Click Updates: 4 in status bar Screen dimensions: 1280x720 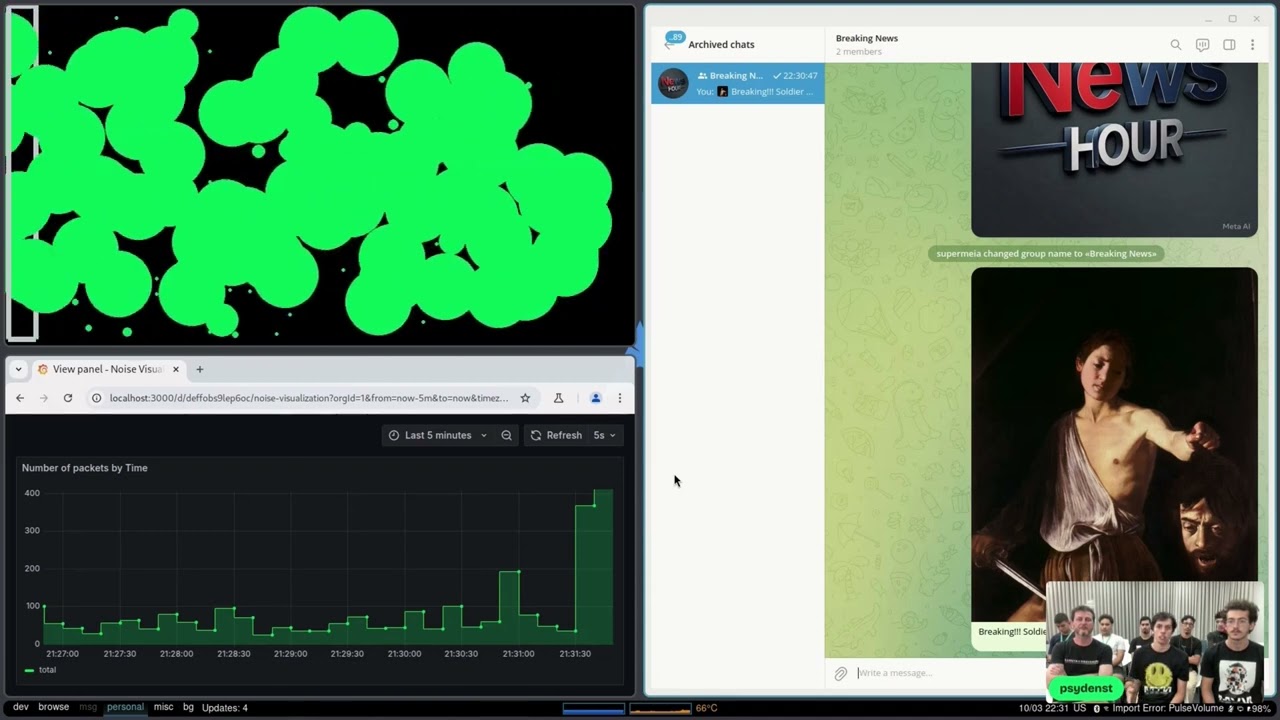225,708
